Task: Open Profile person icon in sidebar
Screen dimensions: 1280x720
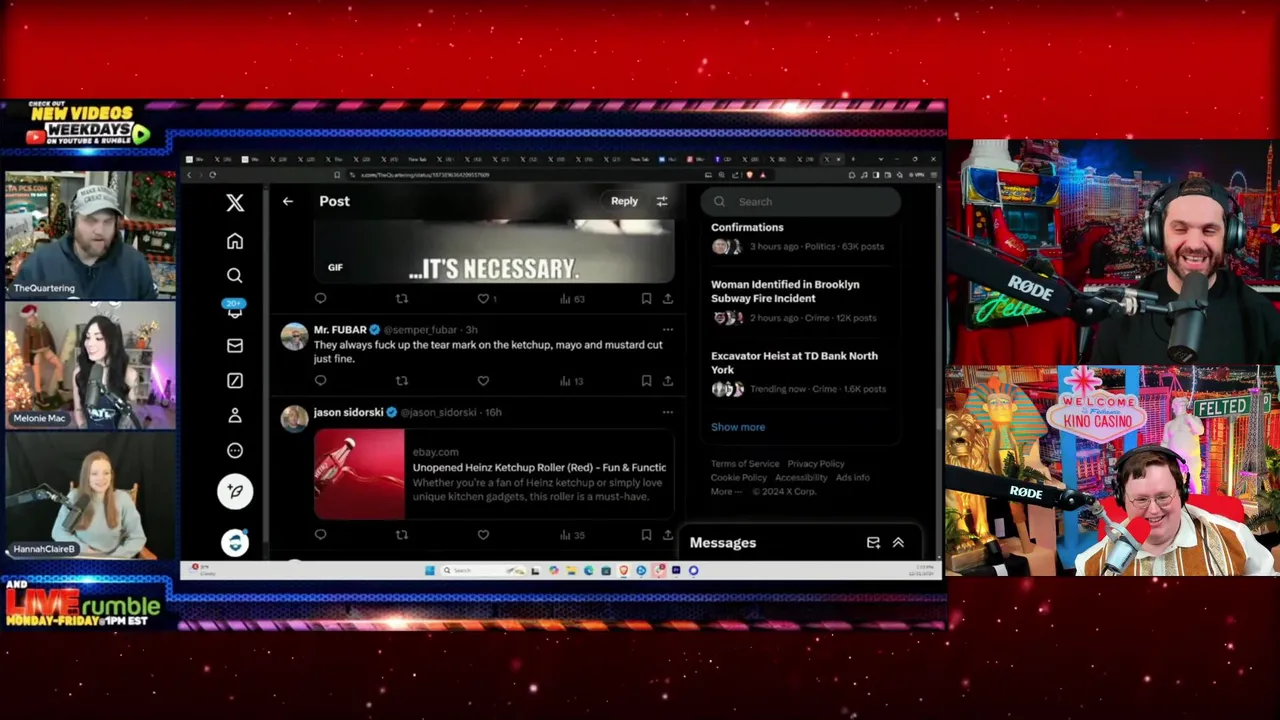Action: [x=235, y=415]
